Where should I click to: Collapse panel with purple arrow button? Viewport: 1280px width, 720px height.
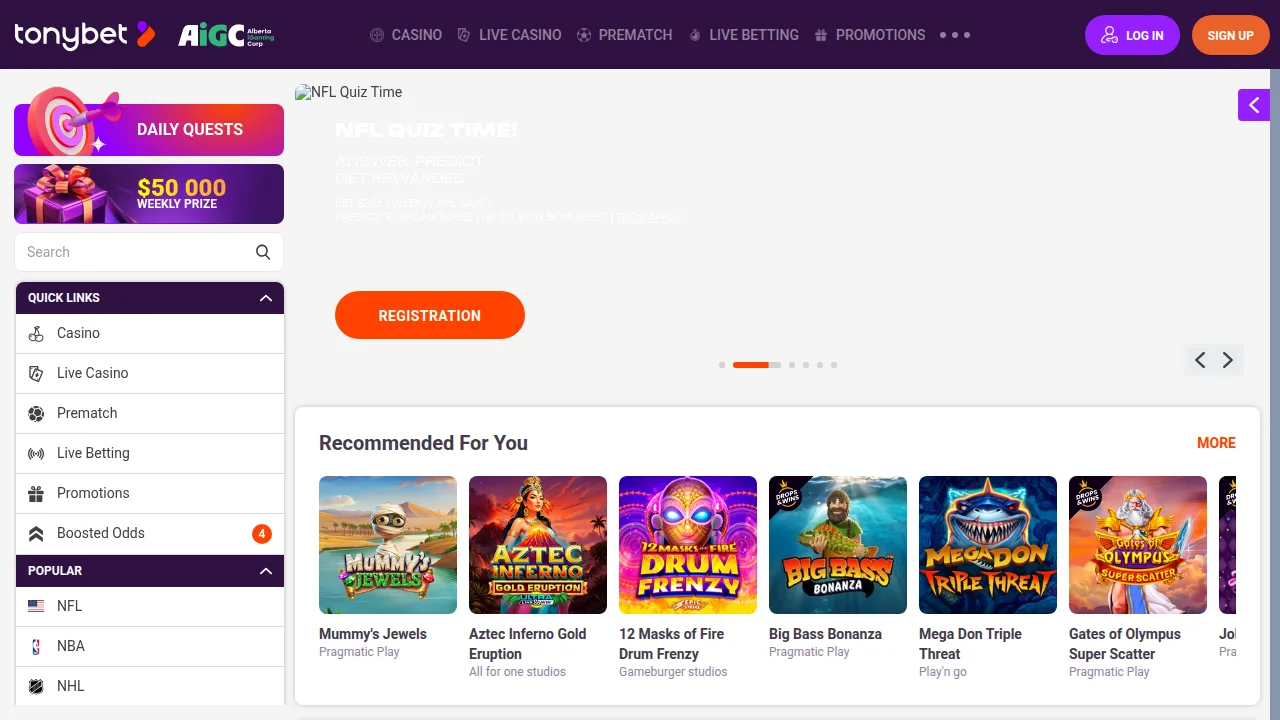click(1254, 105)
